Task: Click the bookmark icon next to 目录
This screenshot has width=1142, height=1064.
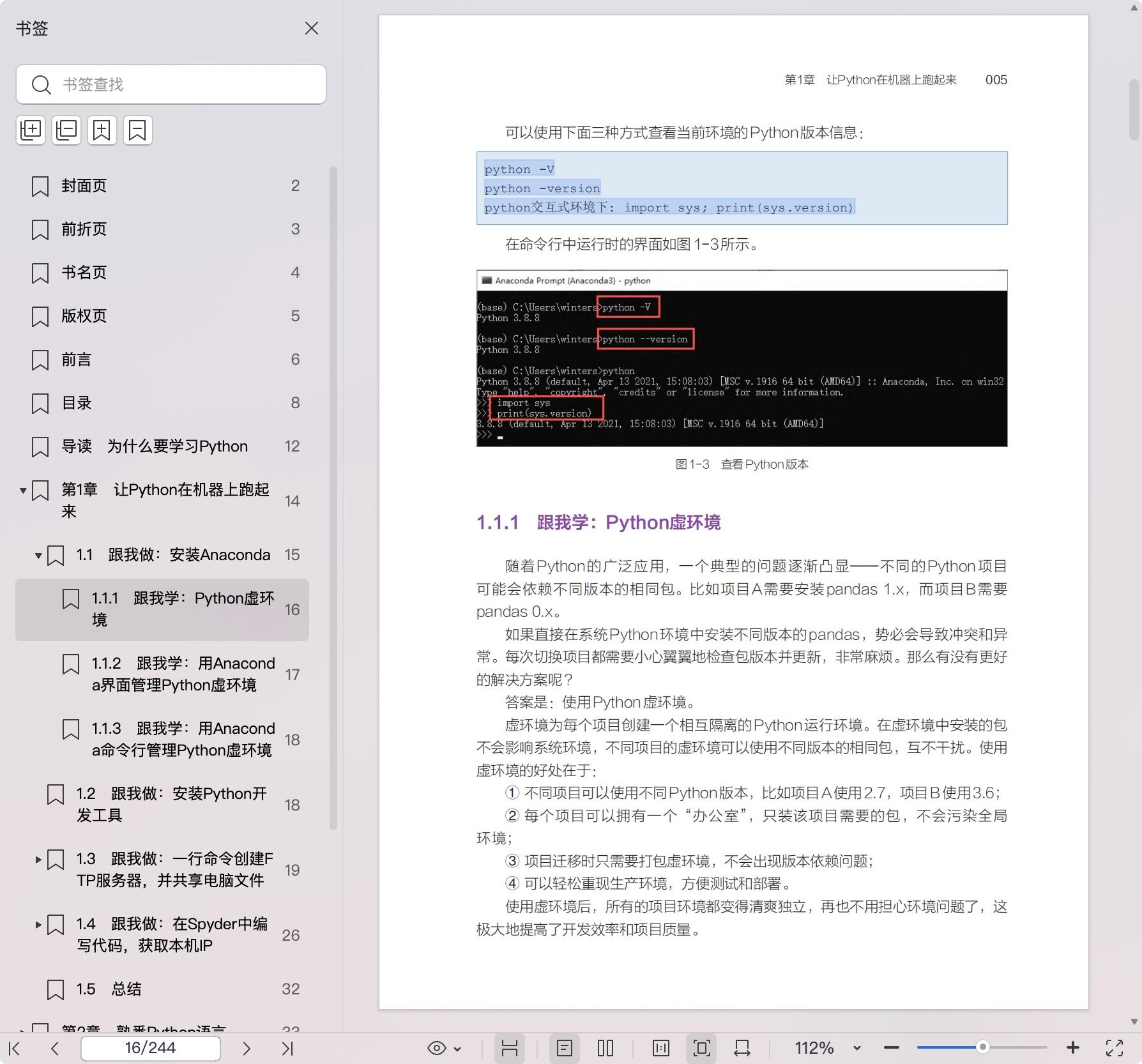Action: point(40,404)
